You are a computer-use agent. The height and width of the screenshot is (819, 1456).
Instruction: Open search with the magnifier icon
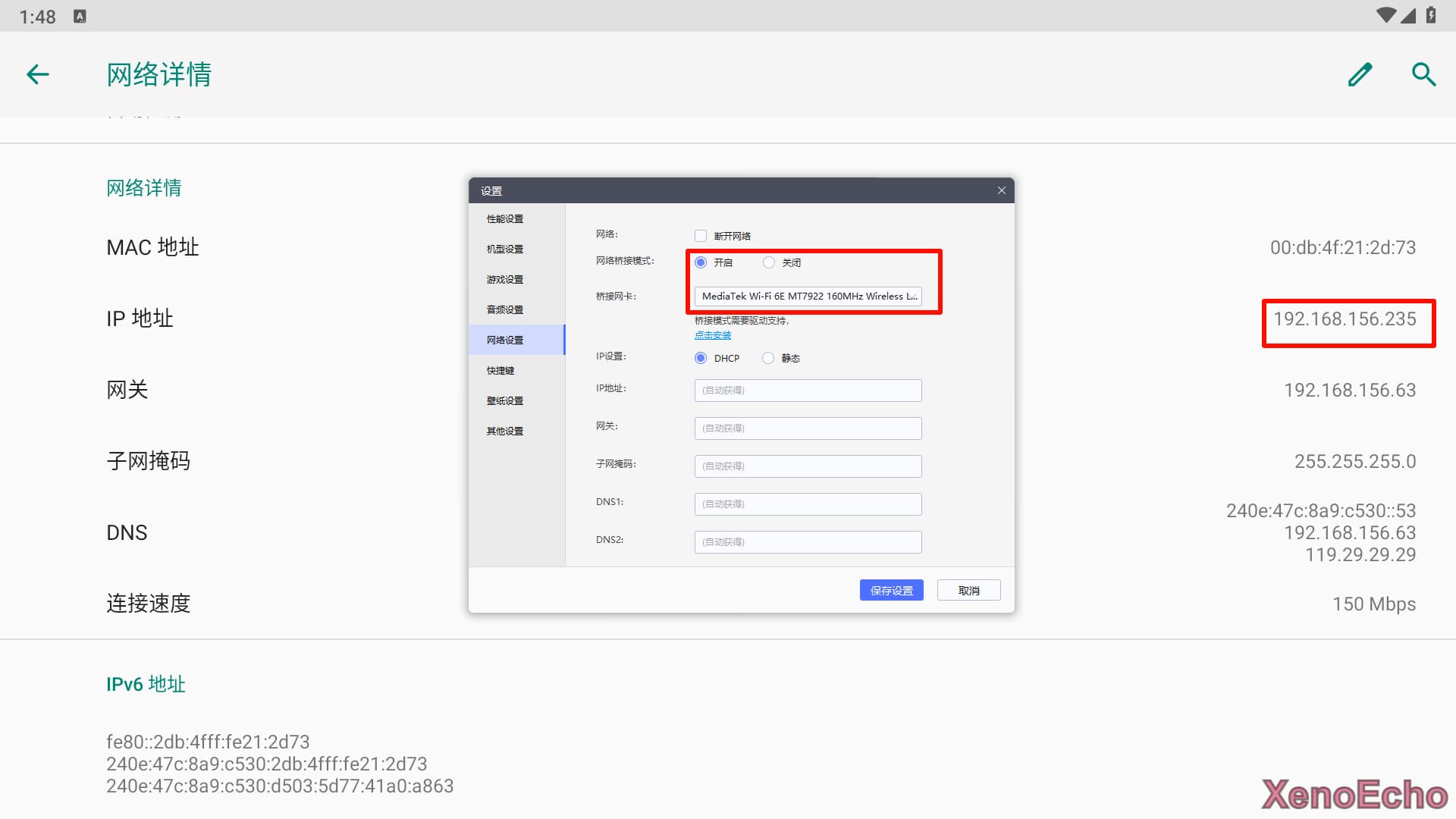(x=1423, y=74)
